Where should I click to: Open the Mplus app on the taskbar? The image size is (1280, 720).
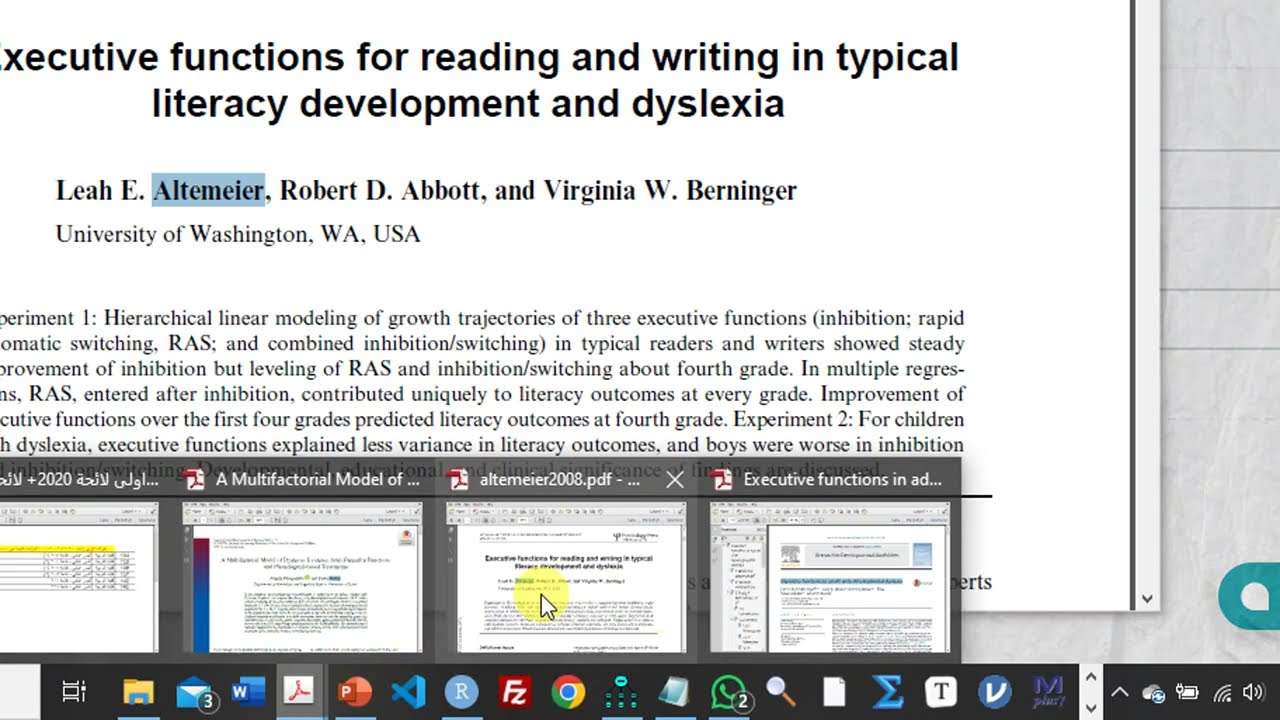pyautogui.click(x=1047, y=692)
